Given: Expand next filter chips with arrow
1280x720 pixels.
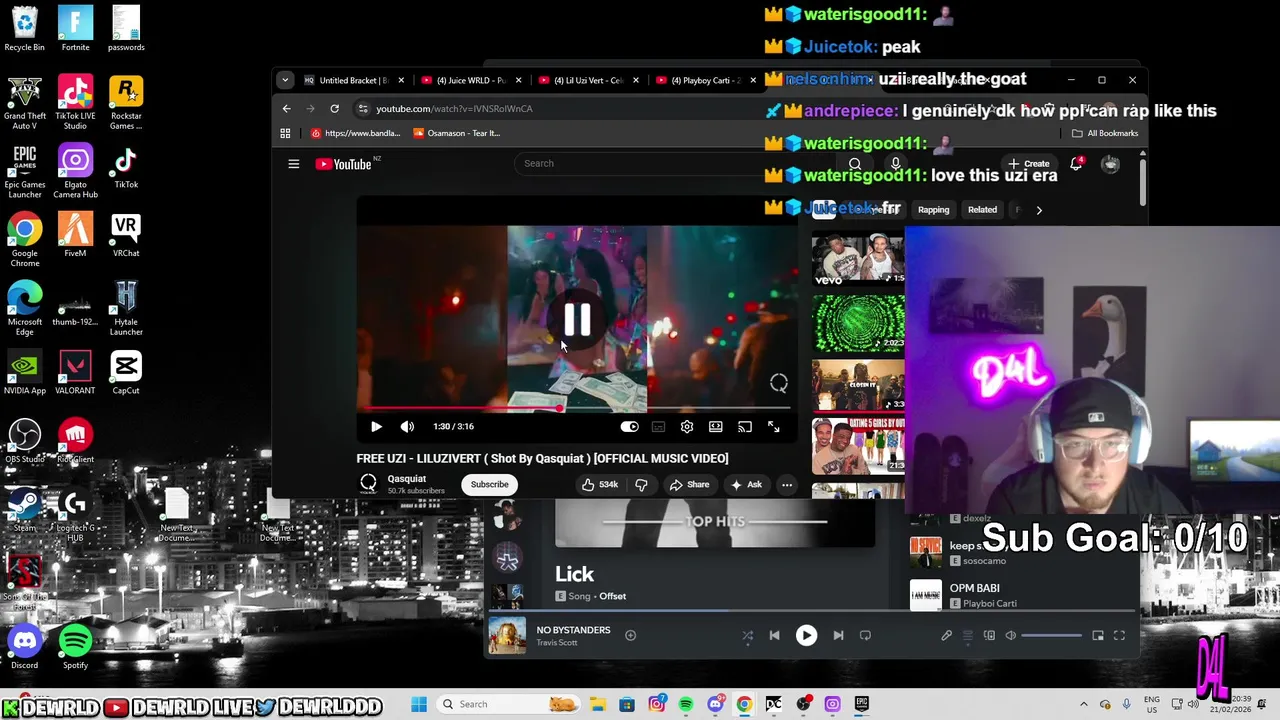Looking at the screenshot, I should click(1038, 210).
